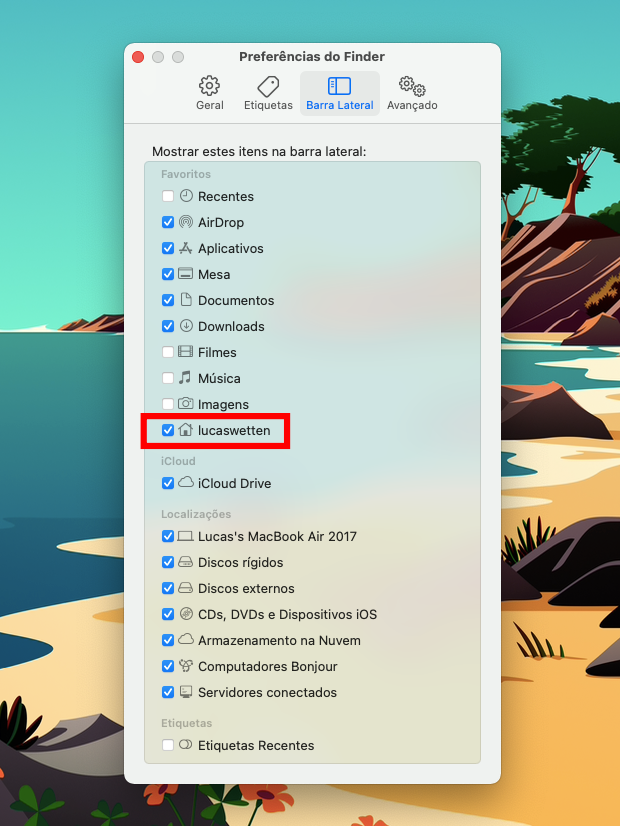Uncheck the AirDrop checkbox

click(x=168, y=222)
